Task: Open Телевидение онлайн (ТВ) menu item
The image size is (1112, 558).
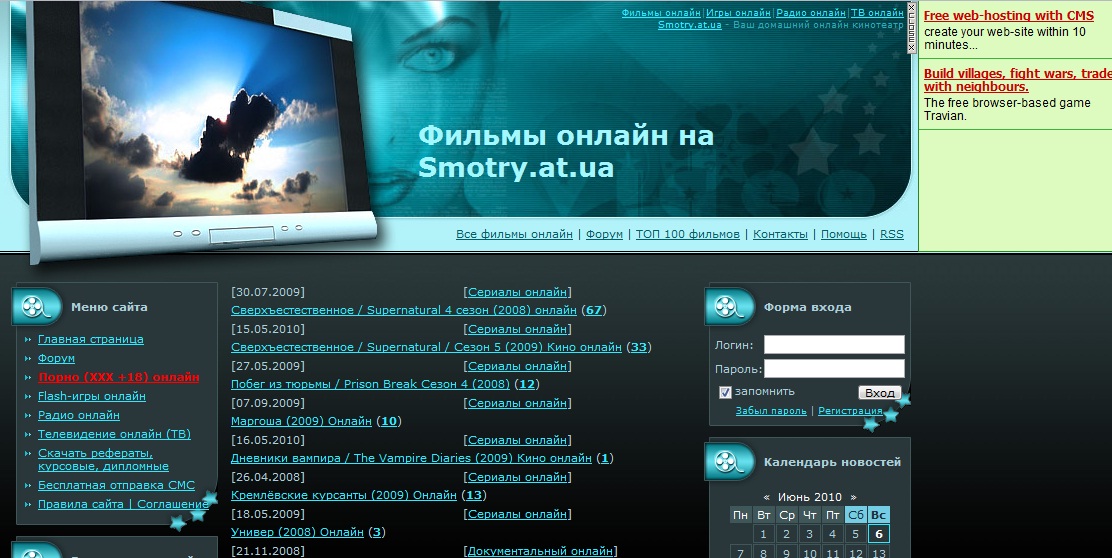Action: click(114, 434)
